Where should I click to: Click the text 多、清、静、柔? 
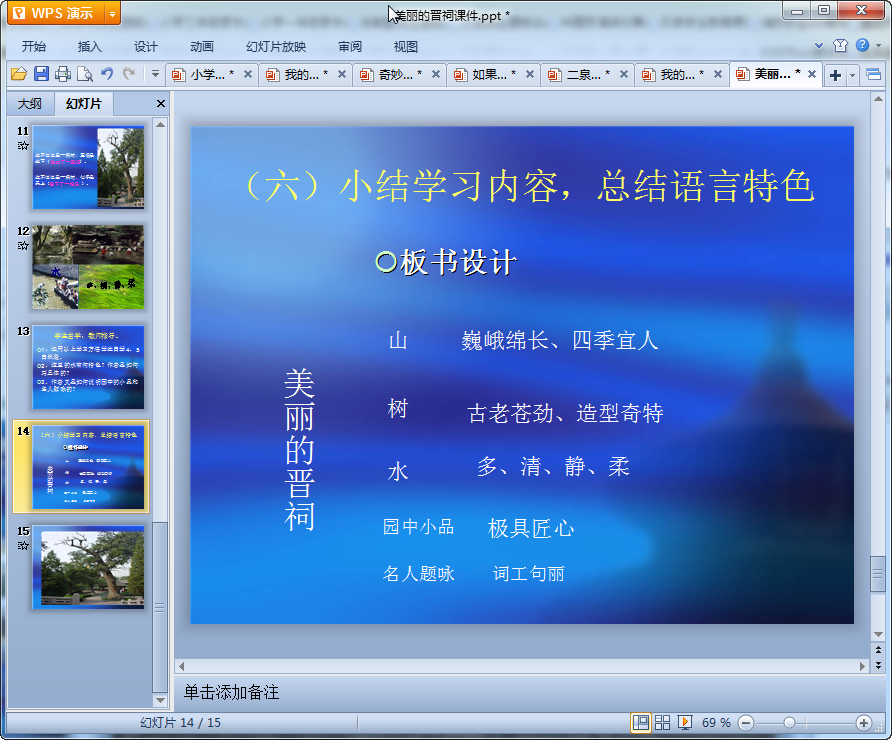click(x=554, y=467)
